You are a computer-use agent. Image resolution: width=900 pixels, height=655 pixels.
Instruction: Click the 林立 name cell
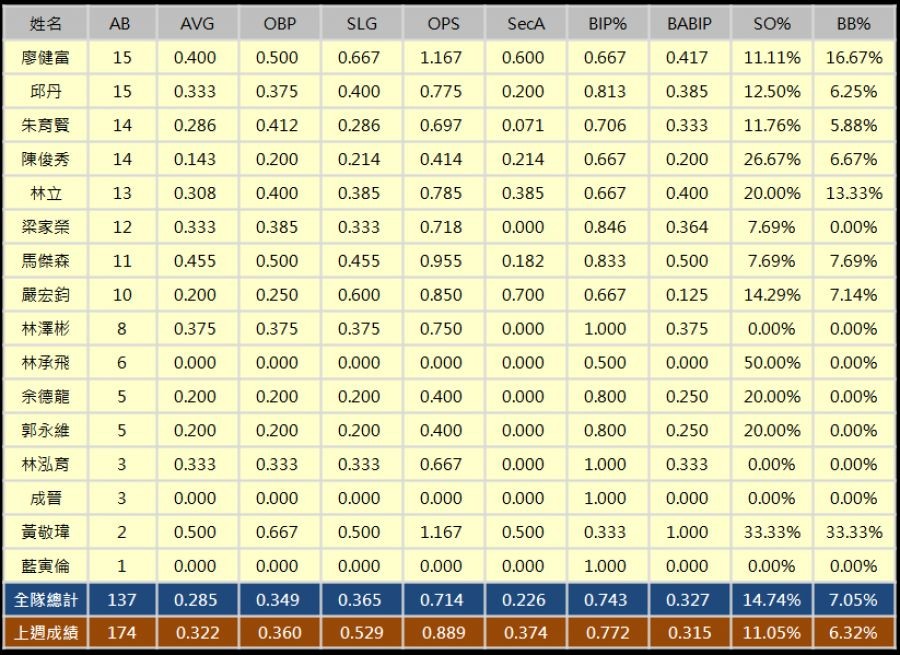click(45, 193)
